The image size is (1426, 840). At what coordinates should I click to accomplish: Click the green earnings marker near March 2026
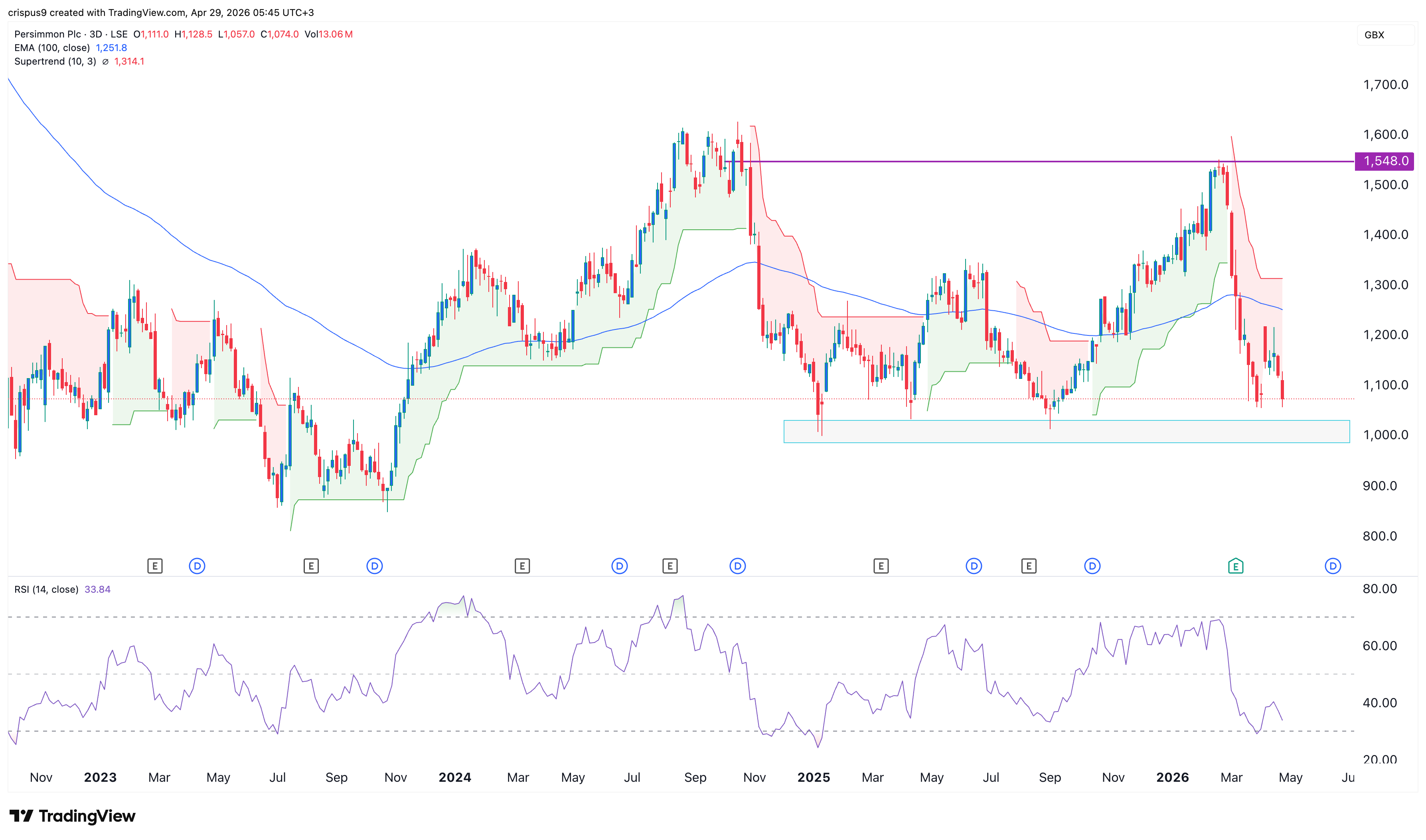[1235, 566]
